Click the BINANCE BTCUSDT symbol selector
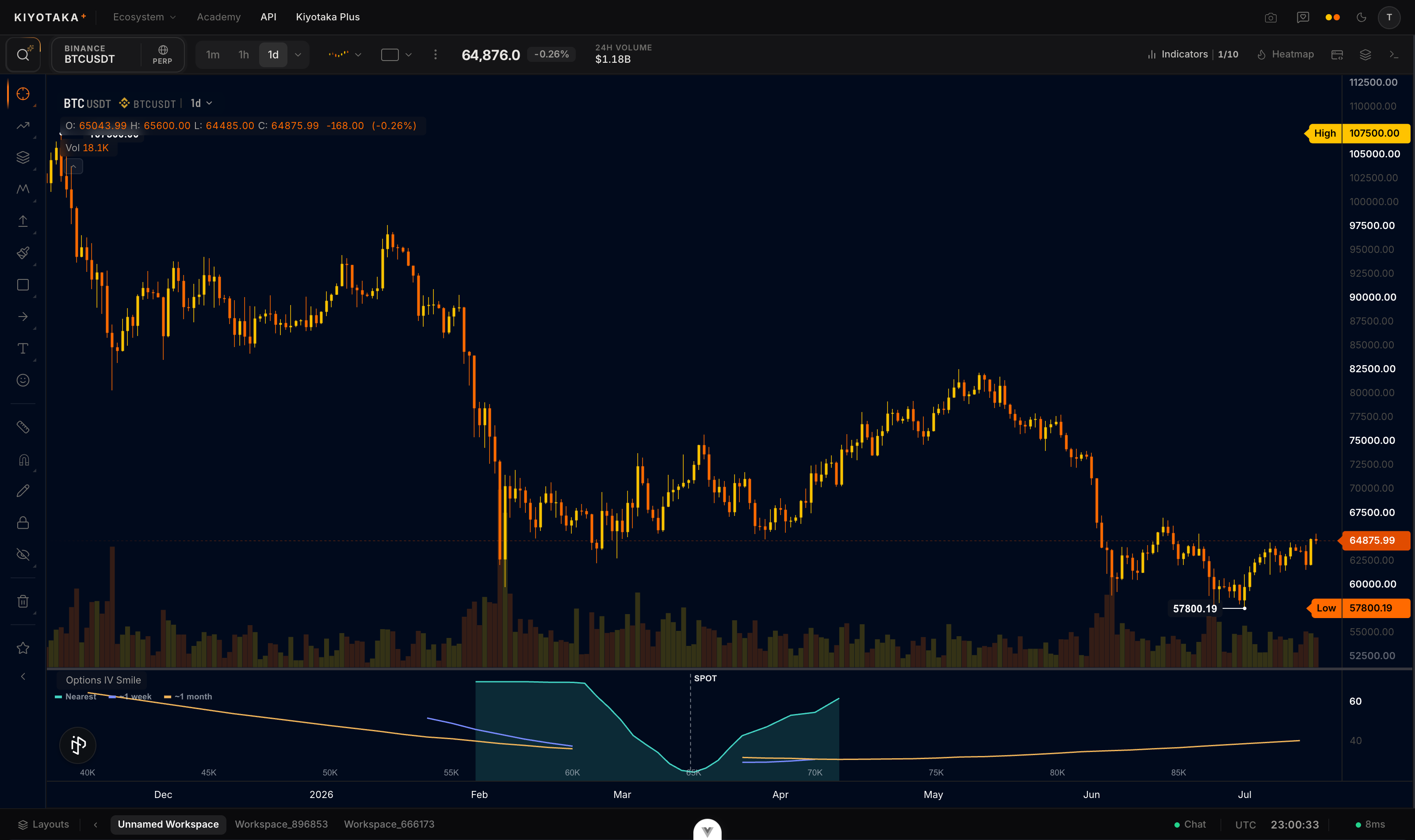Screen dimensions: 1415x840 [x=96, y=54]
